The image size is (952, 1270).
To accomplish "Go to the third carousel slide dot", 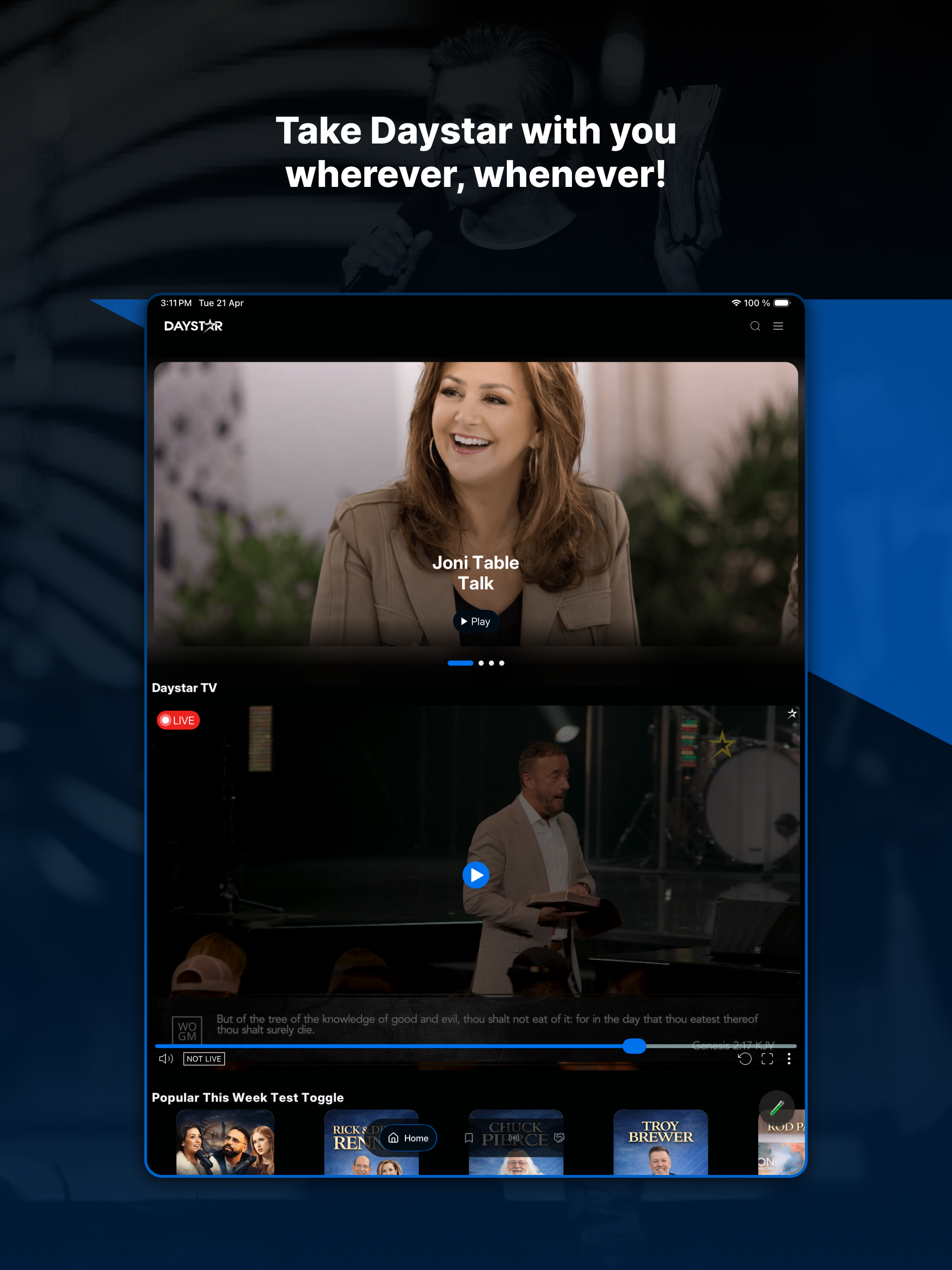I will pos(491,663).
